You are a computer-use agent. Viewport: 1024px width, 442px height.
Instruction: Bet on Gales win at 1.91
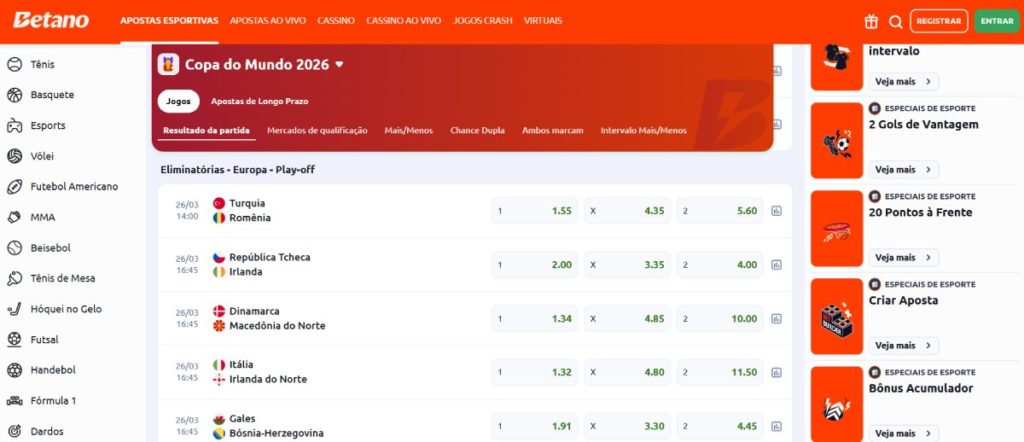pyautogui.click(x=535, y=426)
